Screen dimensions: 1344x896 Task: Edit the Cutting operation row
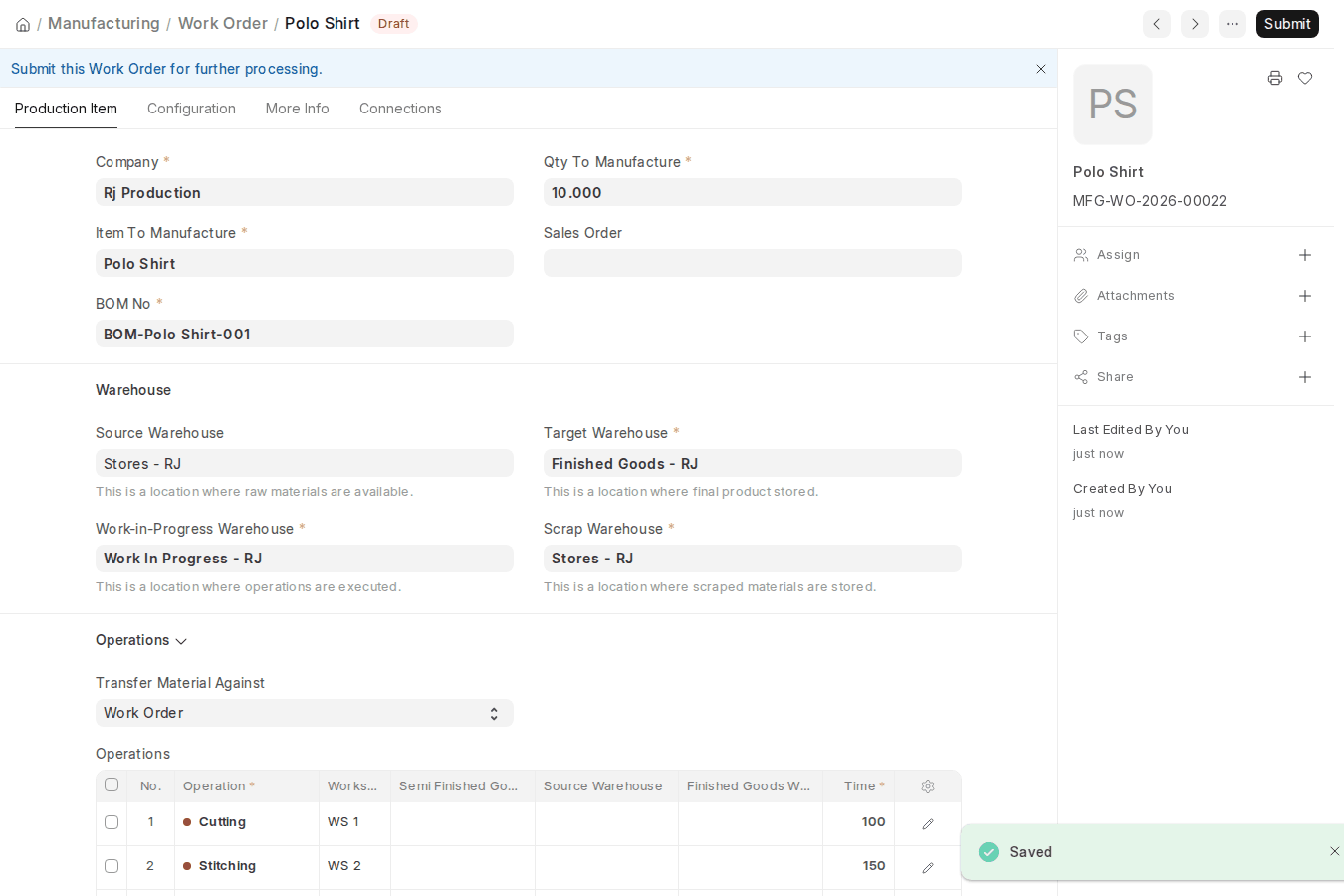tap(928, 823)
